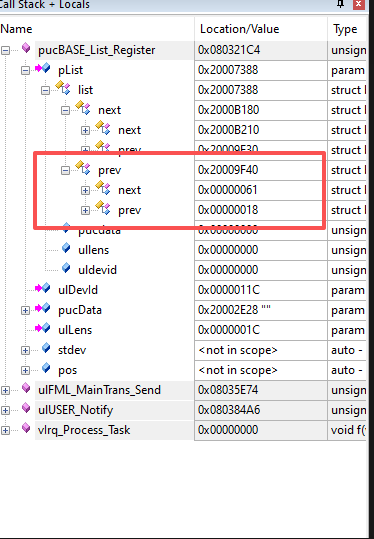Expand the prev node valued 0x00000018
374x539 pixels.
[x=85, y=210]
